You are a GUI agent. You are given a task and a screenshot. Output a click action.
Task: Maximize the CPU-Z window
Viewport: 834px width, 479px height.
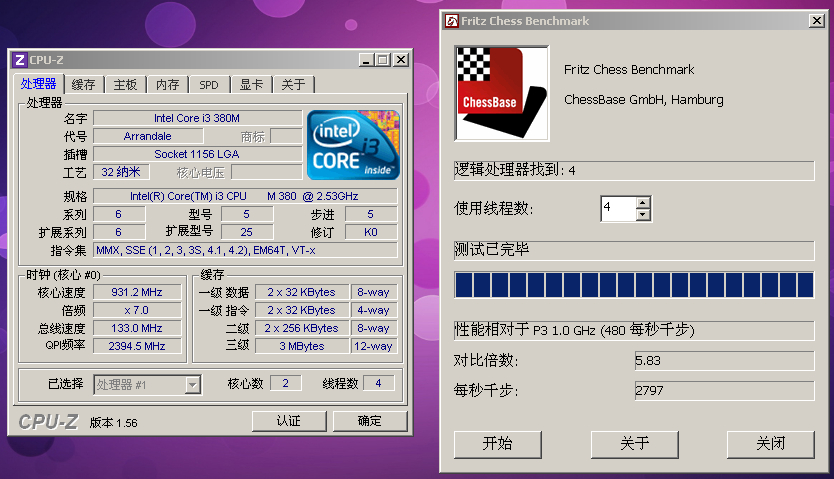(x=382, y=60)
